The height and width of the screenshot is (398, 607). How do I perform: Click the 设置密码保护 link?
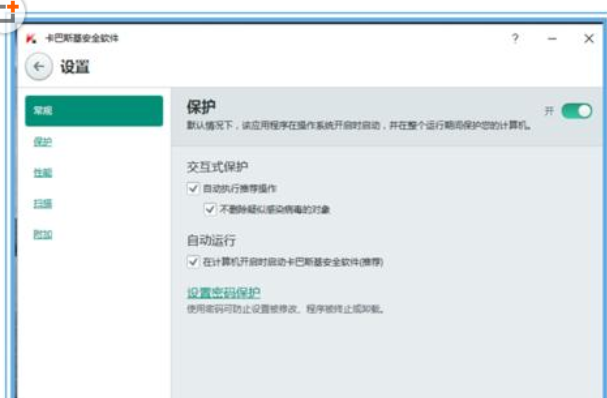tap(223, 293)
